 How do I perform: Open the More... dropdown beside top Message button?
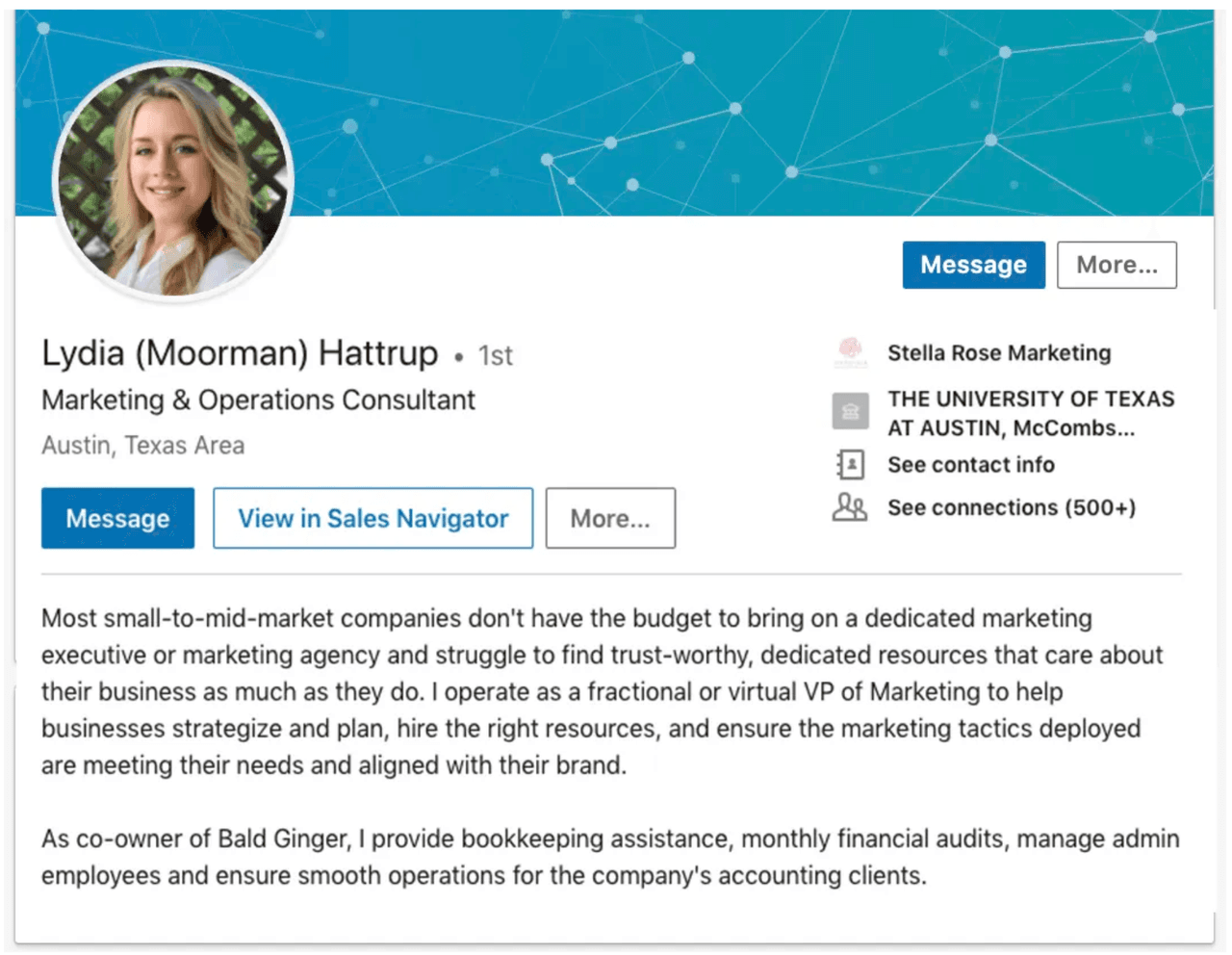pos(1116,265)
